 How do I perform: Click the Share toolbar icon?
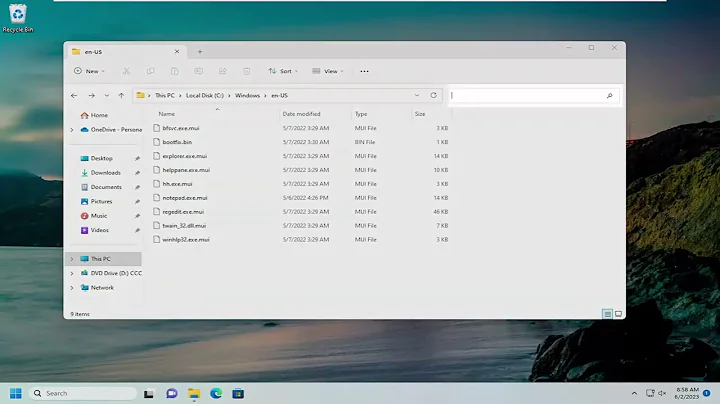[x=223, y=71]
